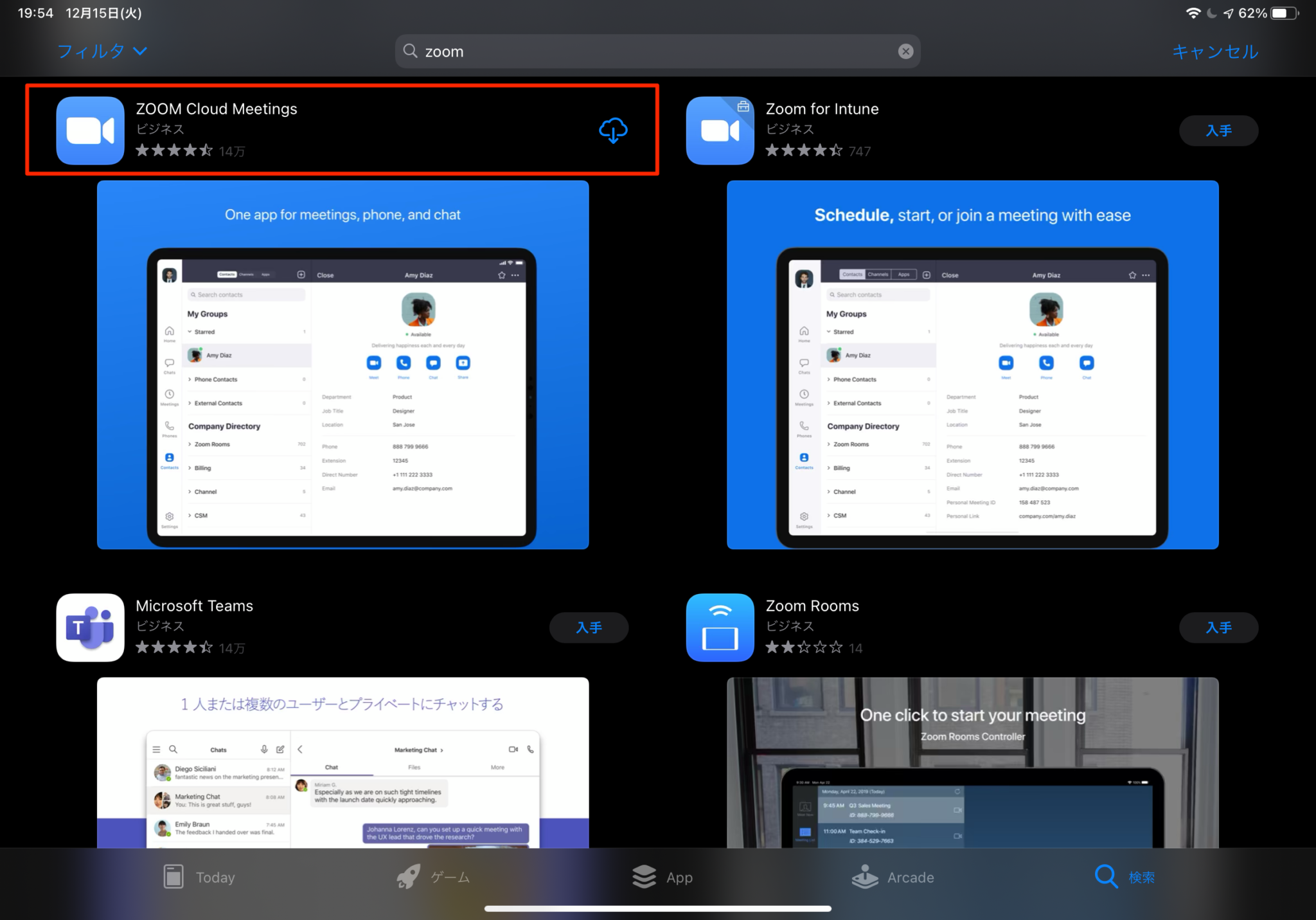Switch to the Today tab
The width and height of the screenshot is (1316, 920).
pos(199,877)
